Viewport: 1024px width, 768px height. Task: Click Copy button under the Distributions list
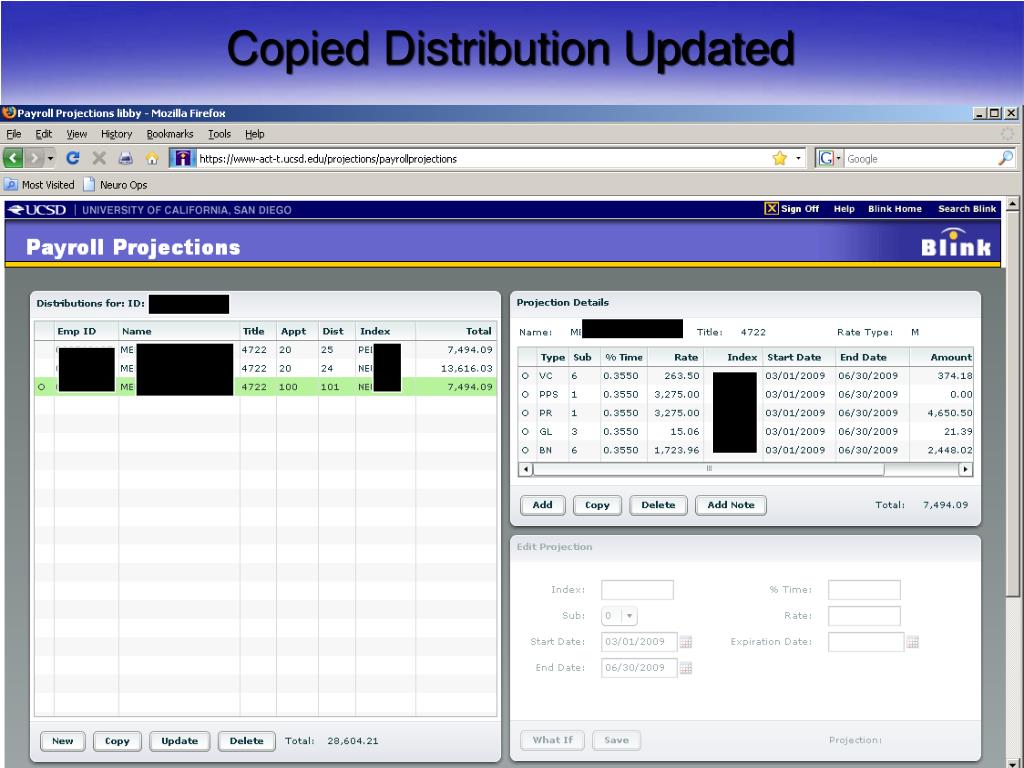tap(117, 741)
